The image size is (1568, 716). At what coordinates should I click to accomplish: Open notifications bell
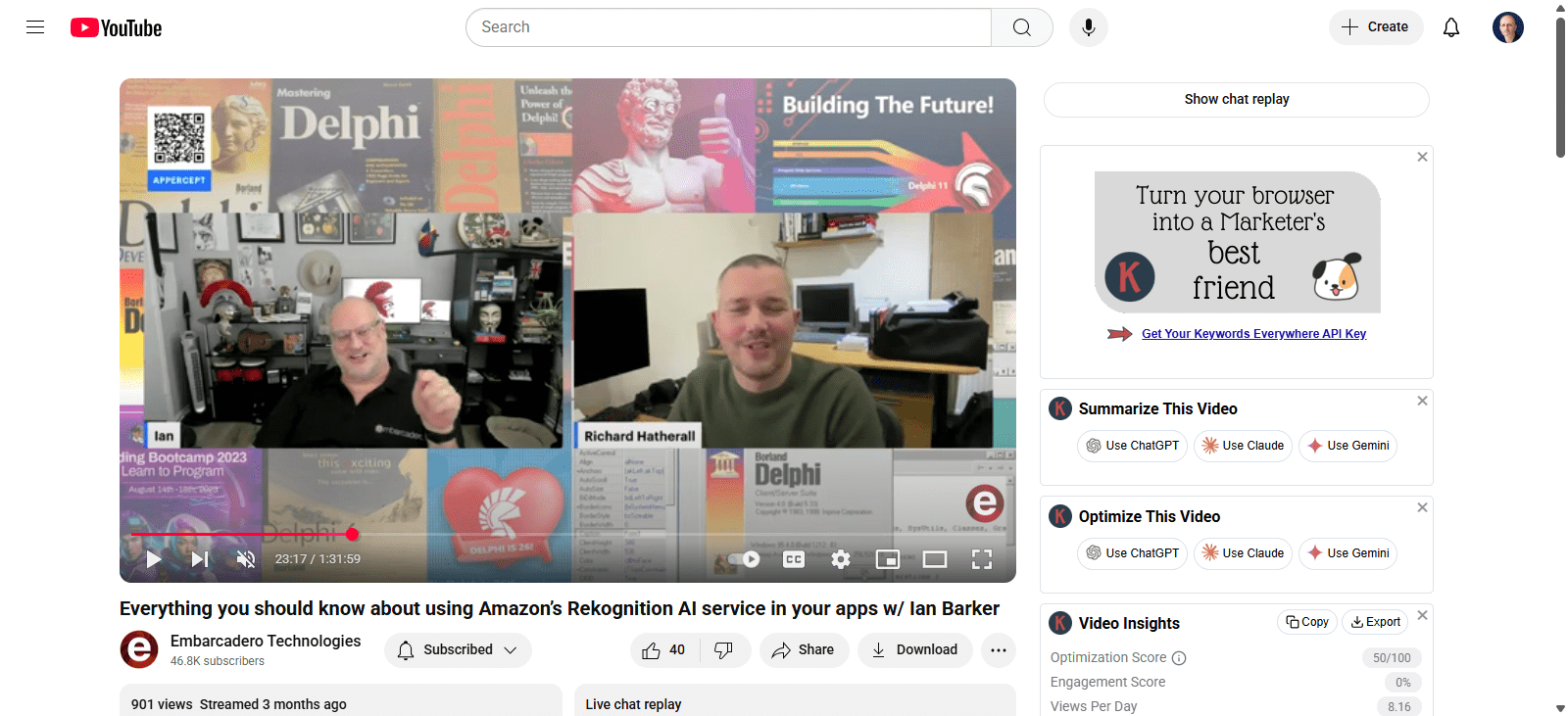1451,27
